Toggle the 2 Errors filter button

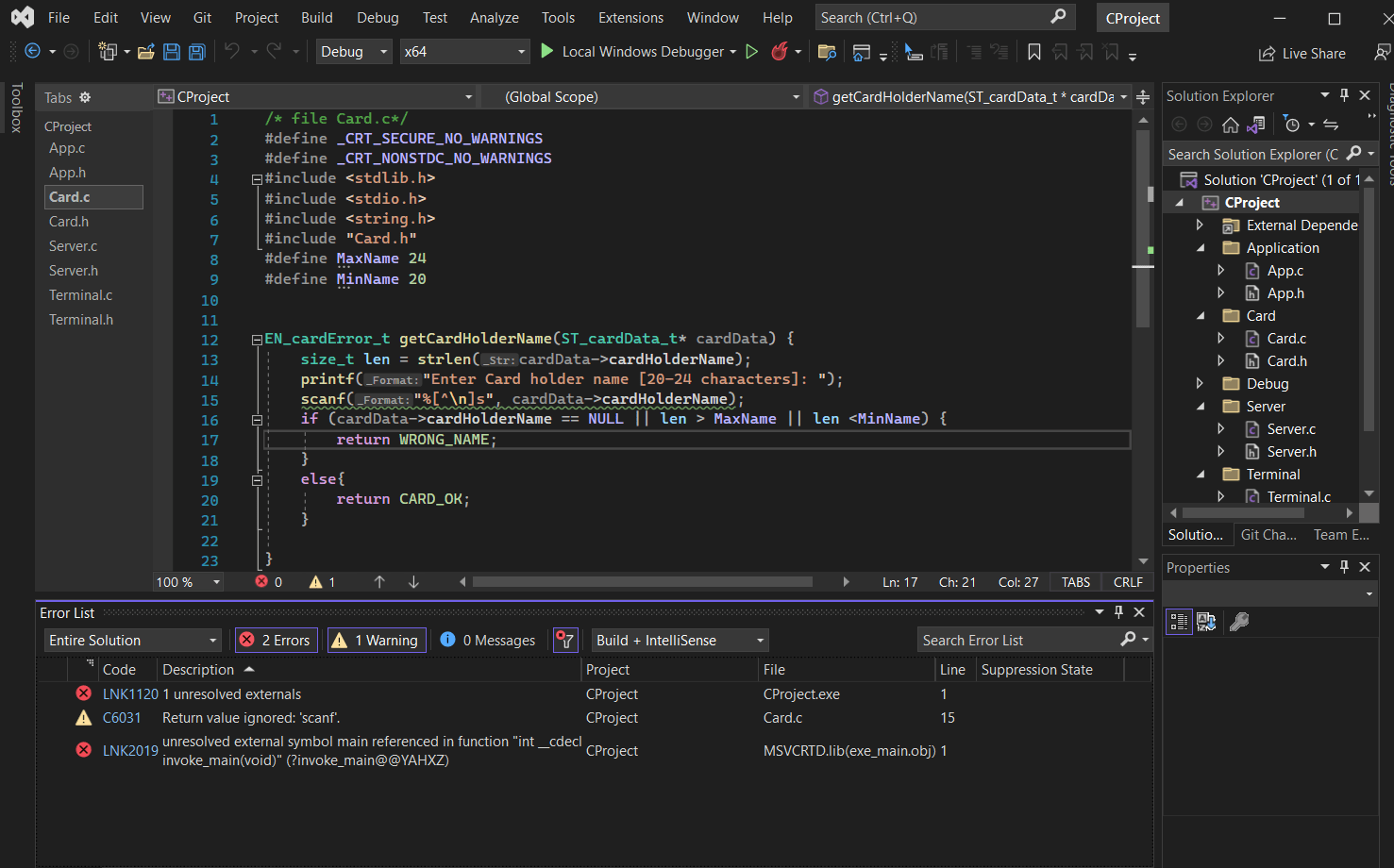pyautogui.click(x=276, y=640)
